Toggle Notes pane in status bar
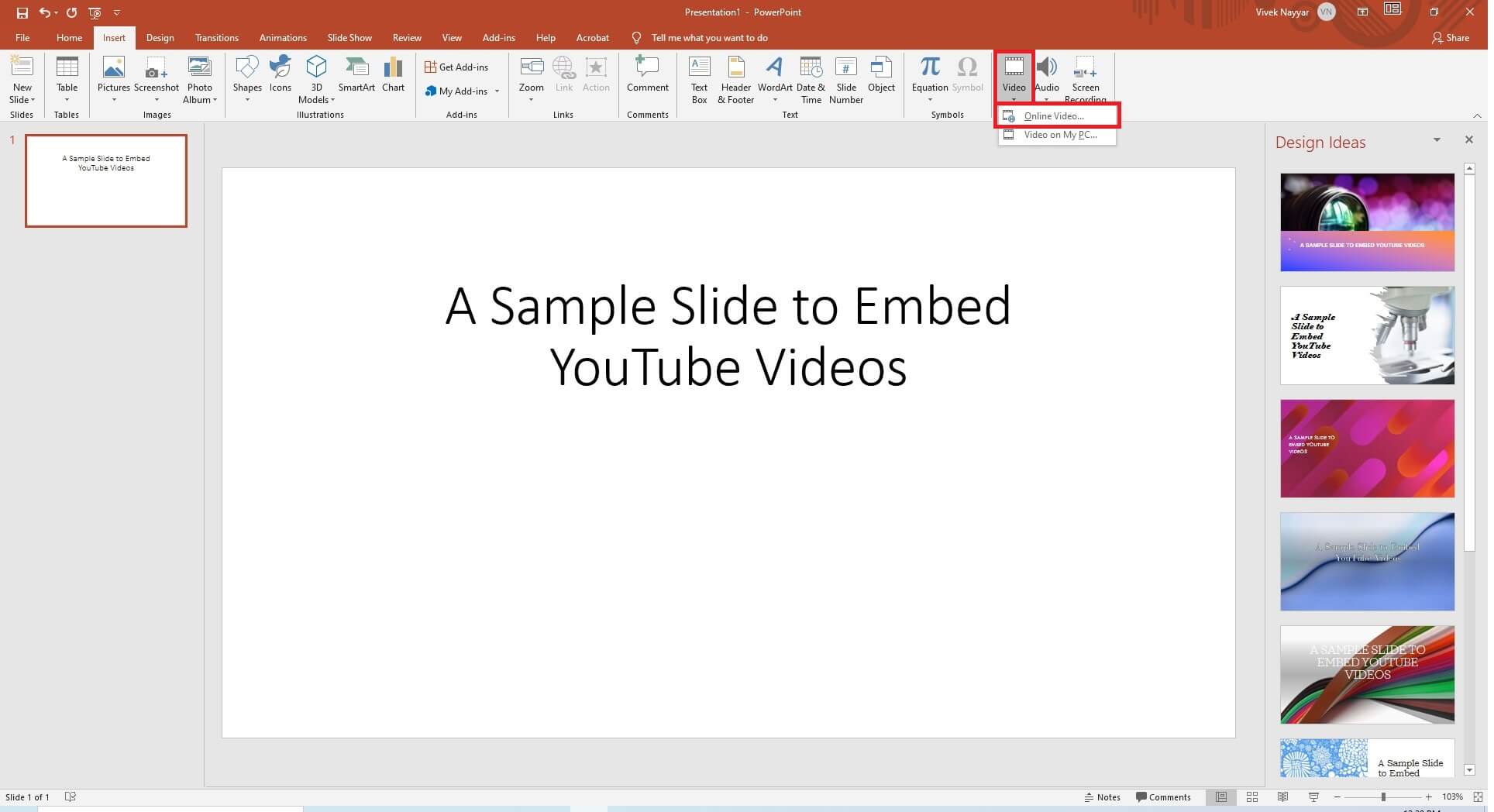Image resolution: width=1494 pixels, height=812 pixels. (1102, 797)
